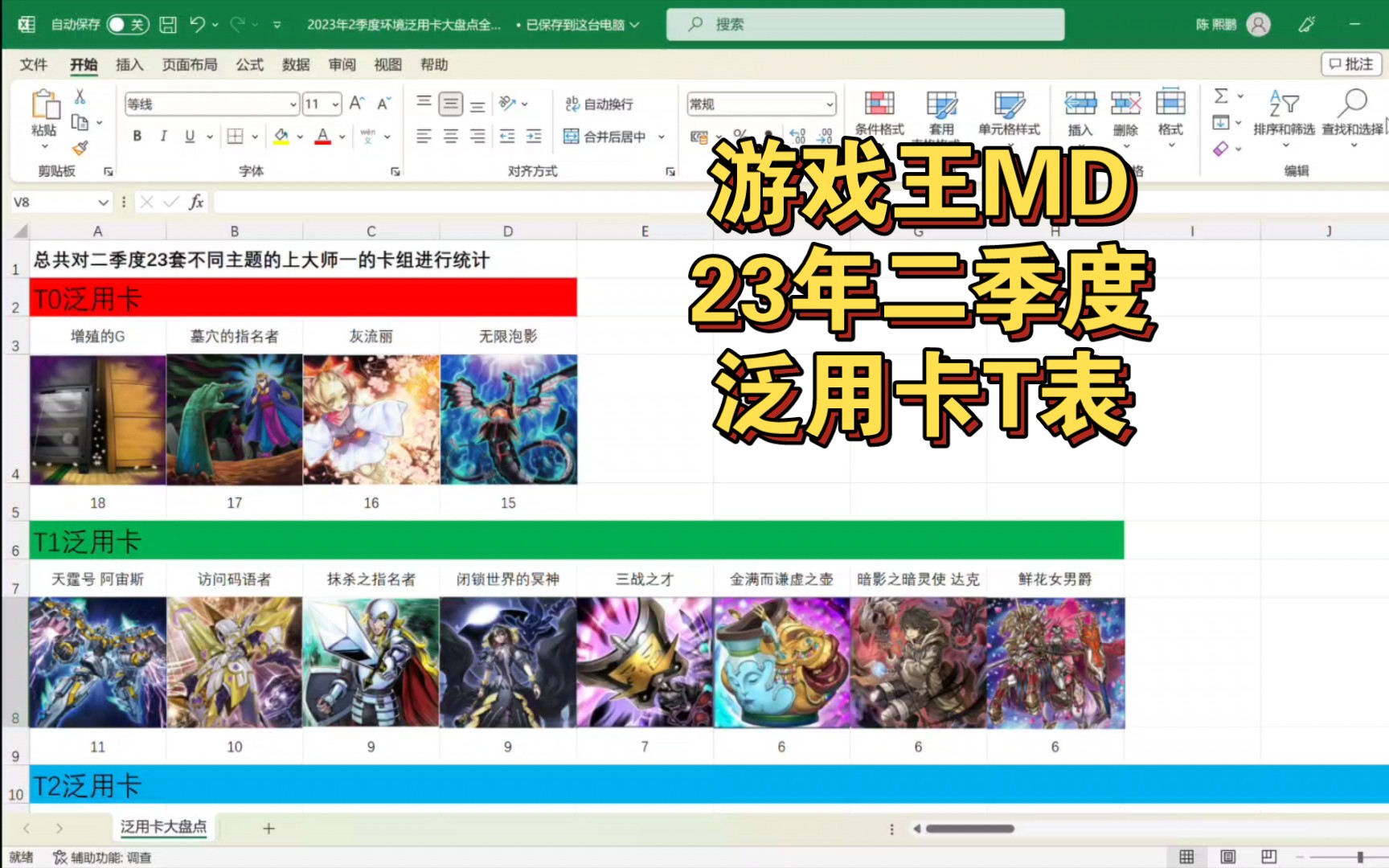Align text right
The height and width of the screenshot is (868, 1389).
click(477, 136)
